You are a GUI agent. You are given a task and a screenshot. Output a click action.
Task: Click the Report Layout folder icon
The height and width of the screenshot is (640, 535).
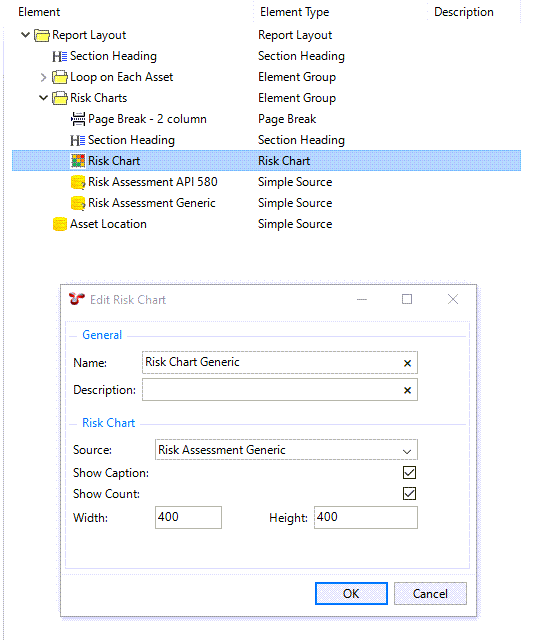tap(41, 36)
